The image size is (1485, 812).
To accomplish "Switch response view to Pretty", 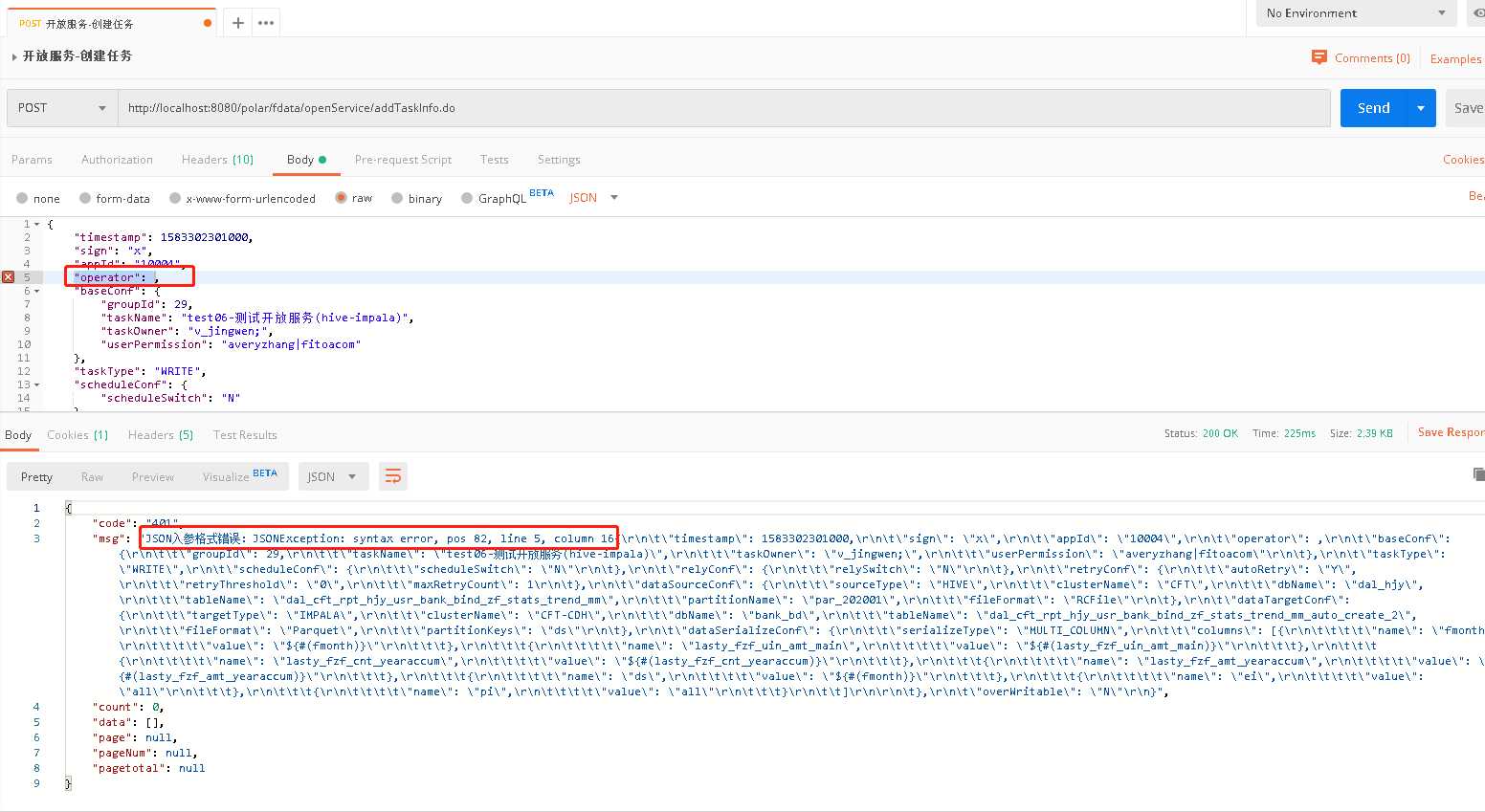I will click(36, 477).
